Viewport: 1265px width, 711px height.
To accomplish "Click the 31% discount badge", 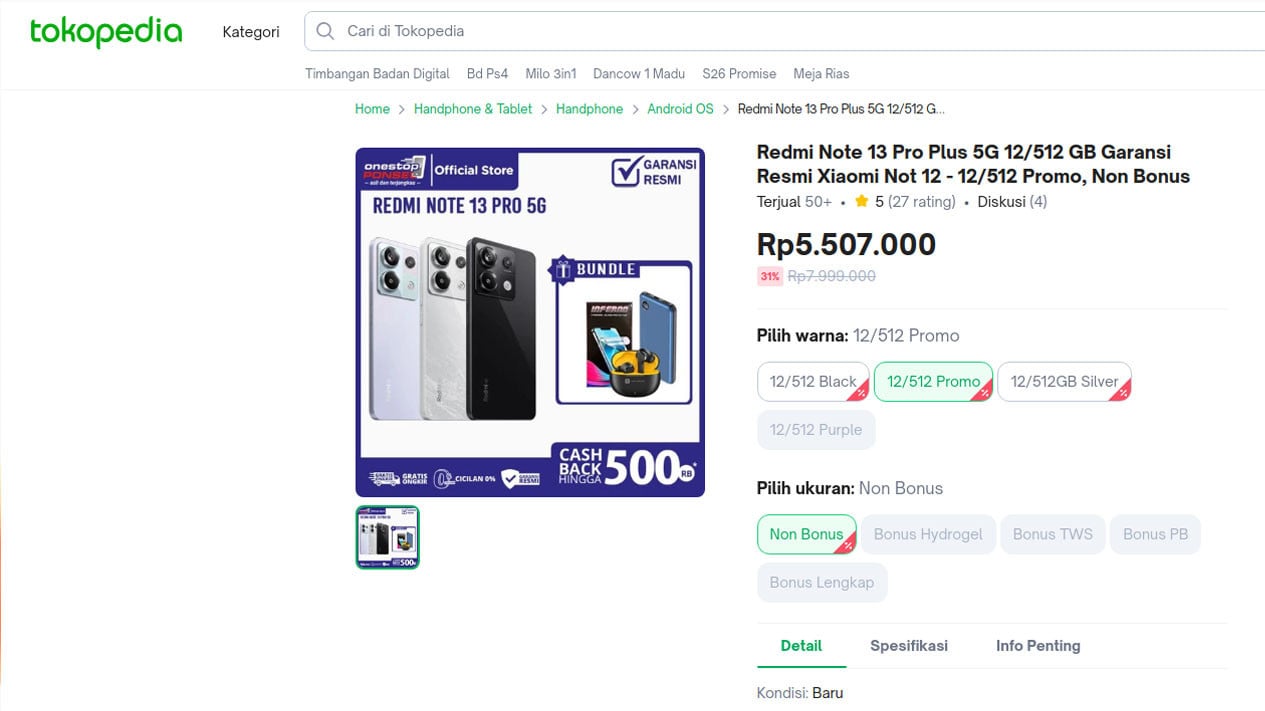I will coord(770,276).
